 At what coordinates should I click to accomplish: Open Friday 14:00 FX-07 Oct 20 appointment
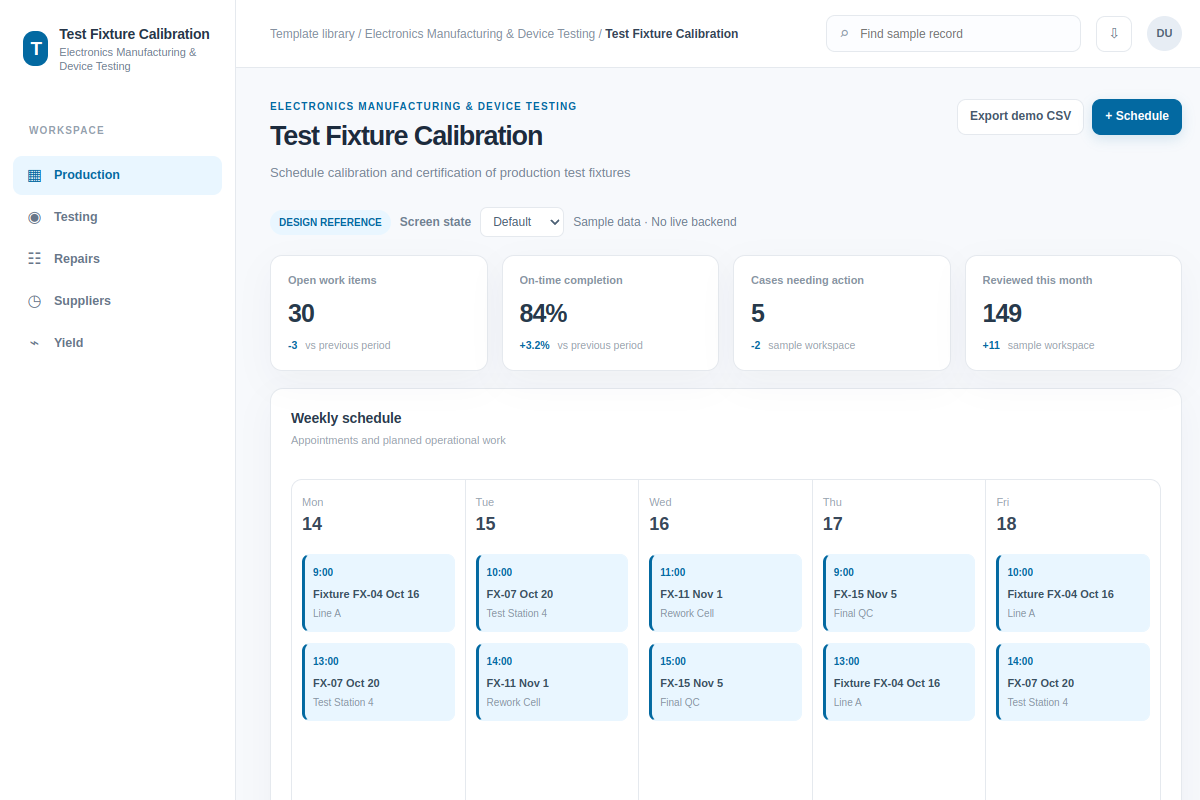click(1073, 682)
